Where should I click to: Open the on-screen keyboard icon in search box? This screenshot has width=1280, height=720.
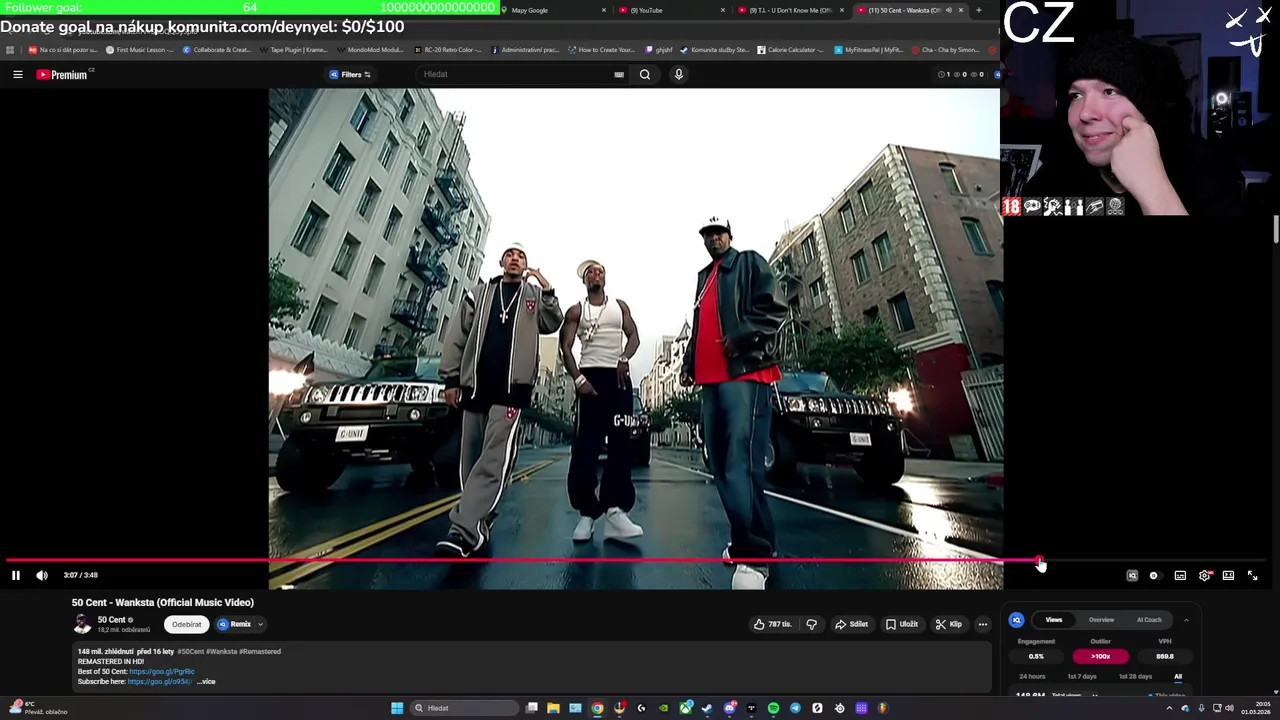(619, 74)
